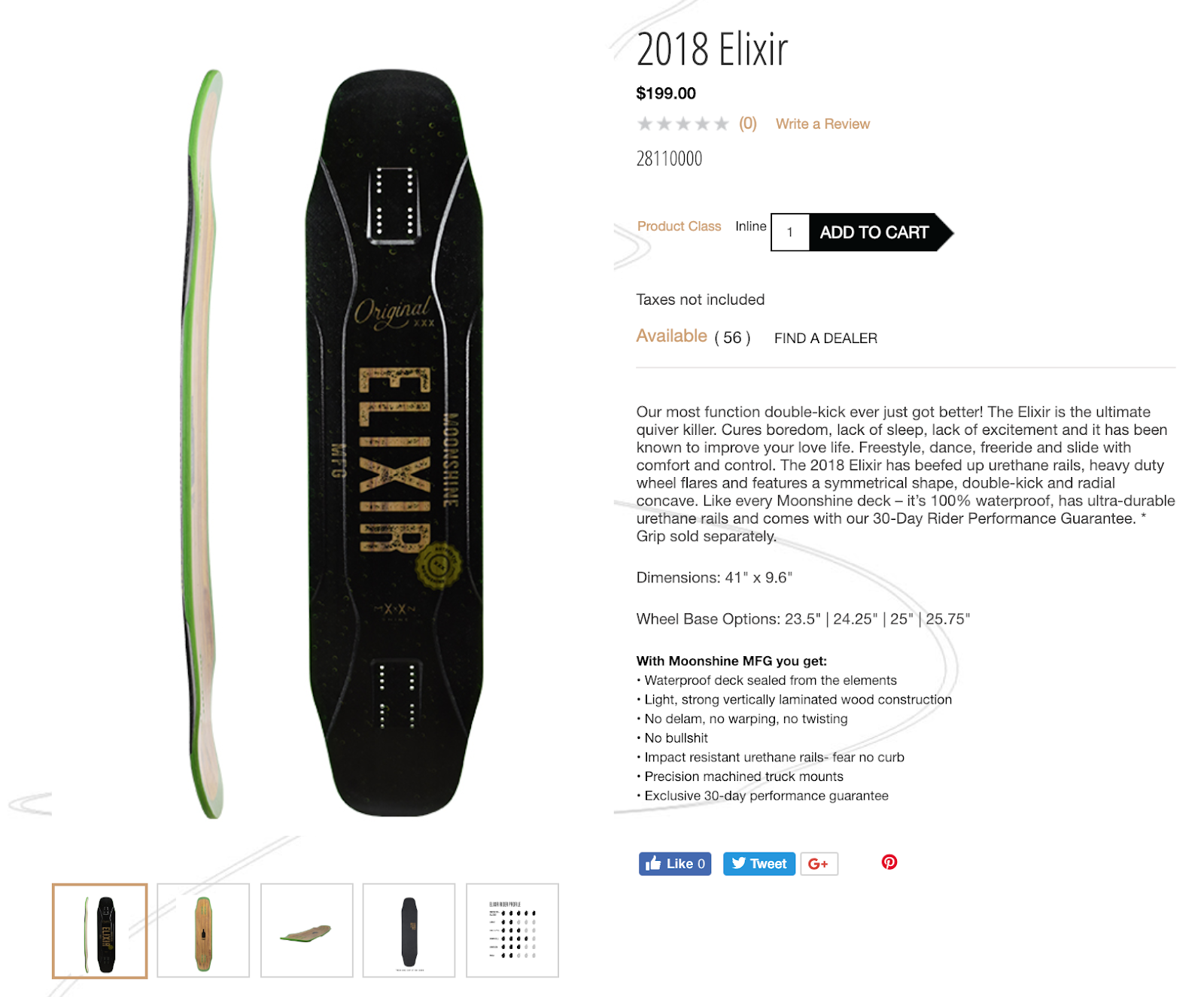Select the black deck with side profile thumbnail

(x=100, y=931)
